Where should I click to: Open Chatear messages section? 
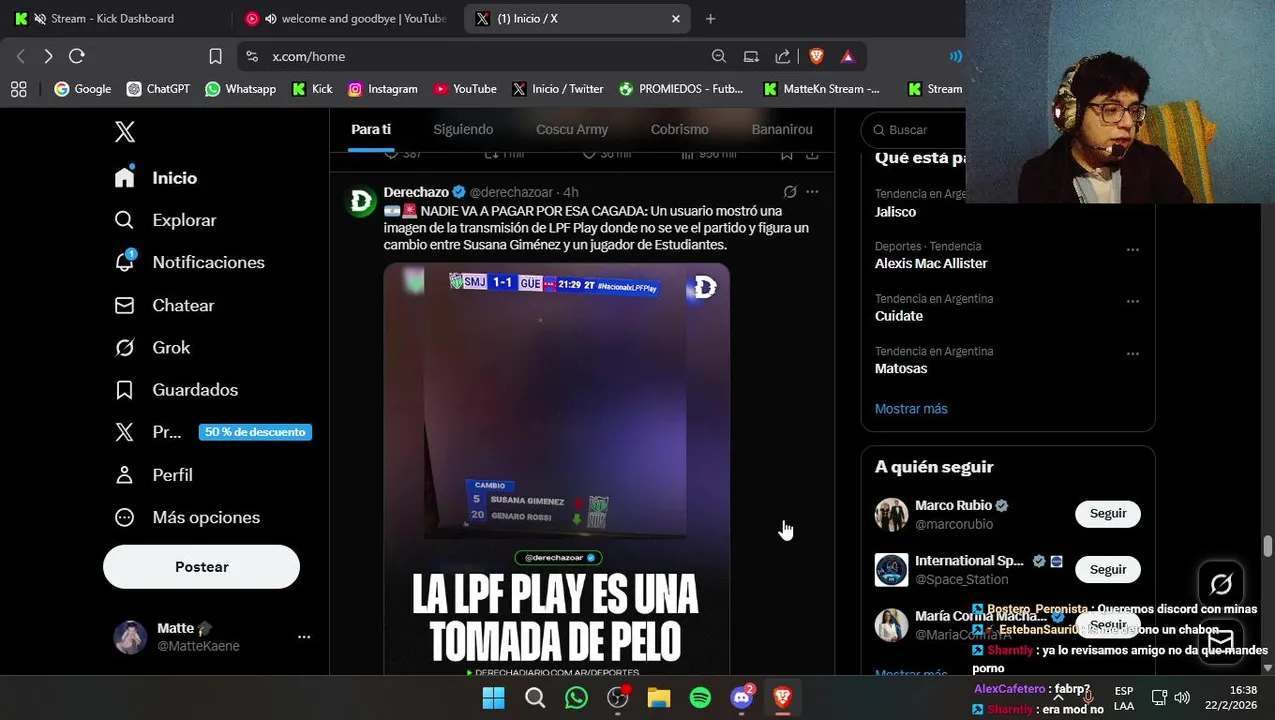point(164,305)
